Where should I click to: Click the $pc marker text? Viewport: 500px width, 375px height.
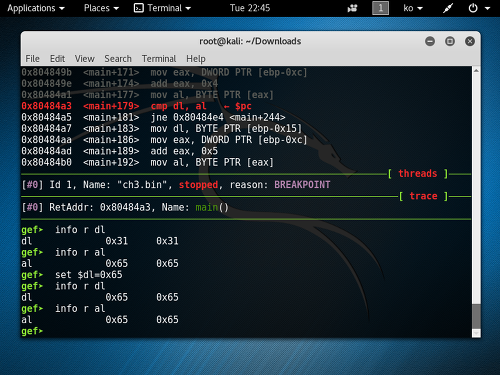pyautogui.click(x=243, y=106)
